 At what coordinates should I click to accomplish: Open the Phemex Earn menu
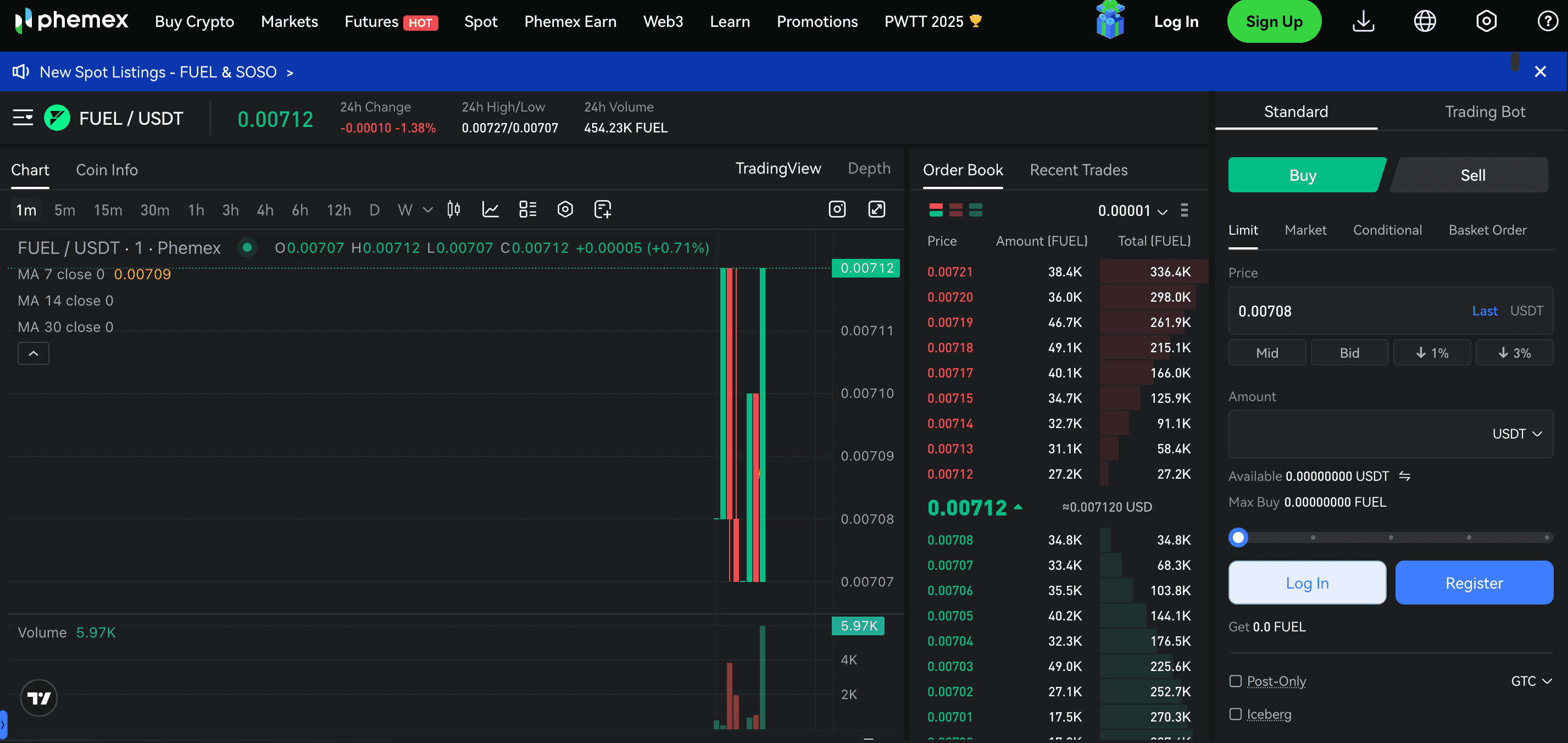[x=570, y=21]
